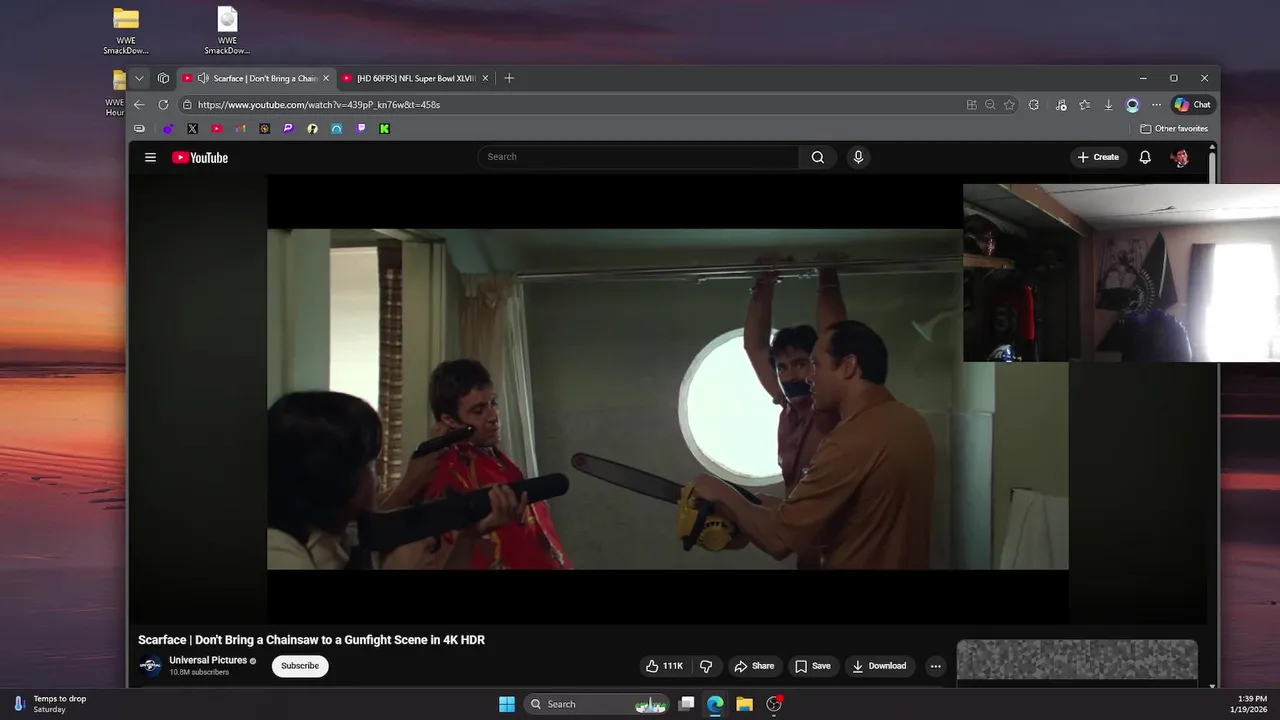1280x720 pixels.
Task: Open the Windows Start menu
Action: (x=507, y=704)
